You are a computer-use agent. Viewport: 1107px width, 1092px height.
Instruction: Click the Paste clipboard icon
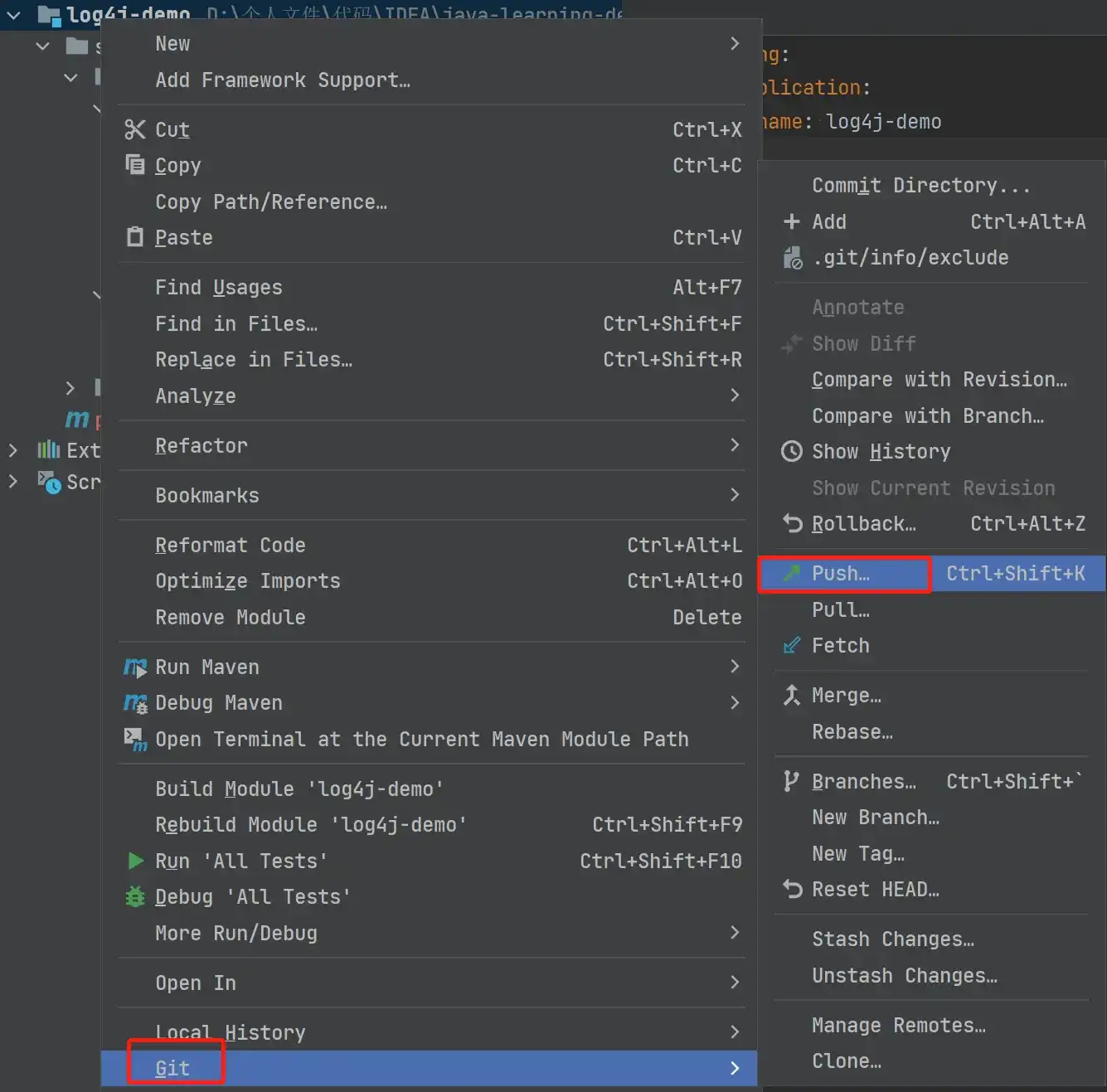134,237
